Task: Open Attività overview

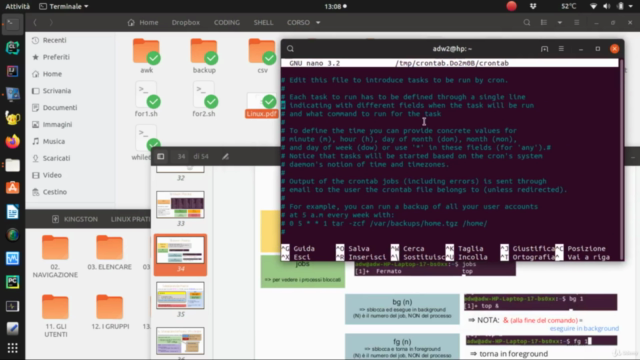Action: tap(18, 6)
